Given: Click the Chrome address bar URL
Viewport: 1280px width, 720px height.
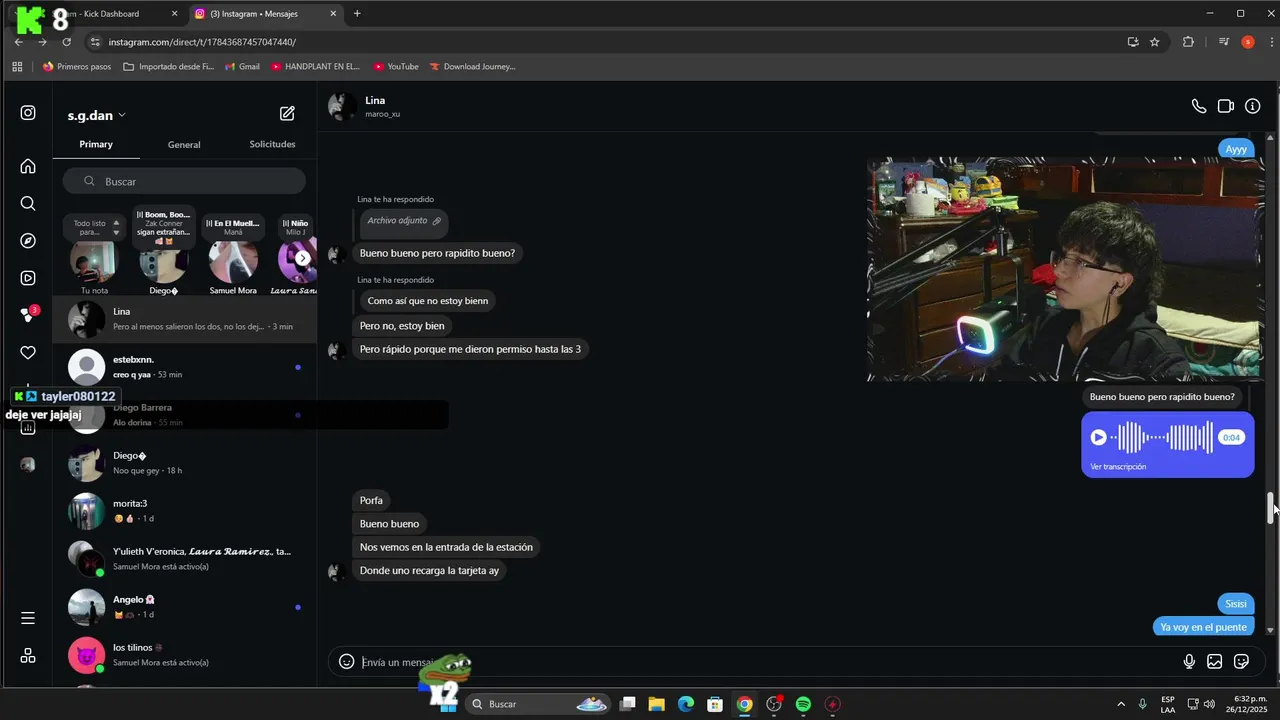Looking at the screenshot, I should (x=202, y=42).
